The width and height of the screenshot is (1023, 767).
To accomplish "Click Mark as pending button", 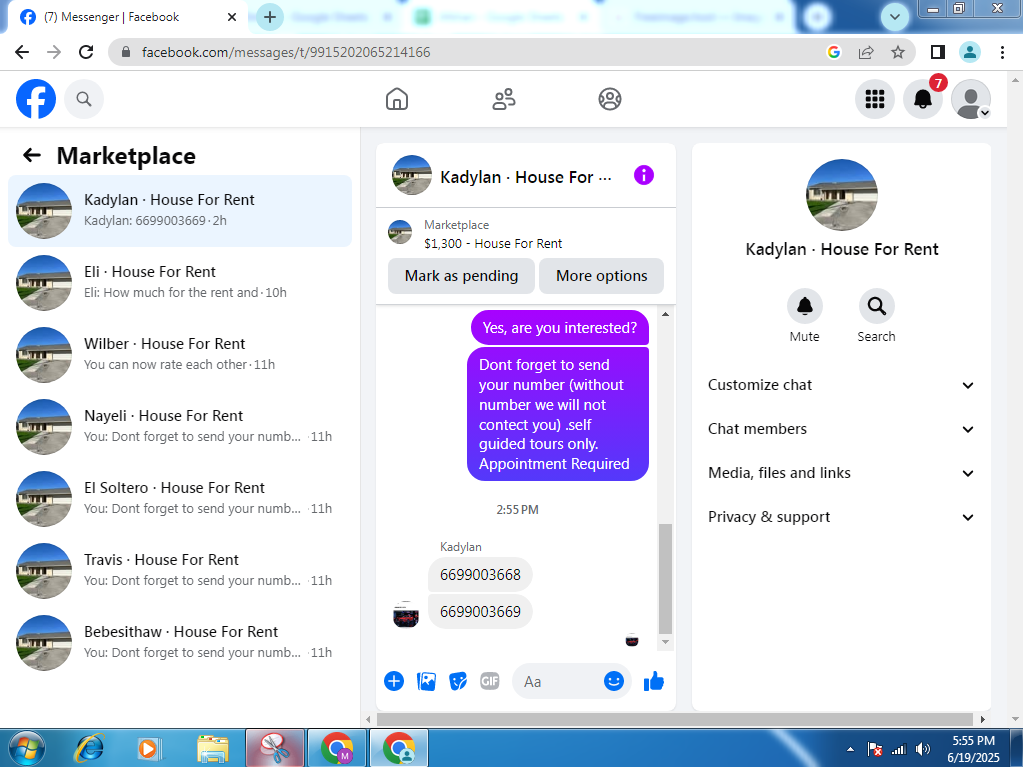I will click(461, 276).
